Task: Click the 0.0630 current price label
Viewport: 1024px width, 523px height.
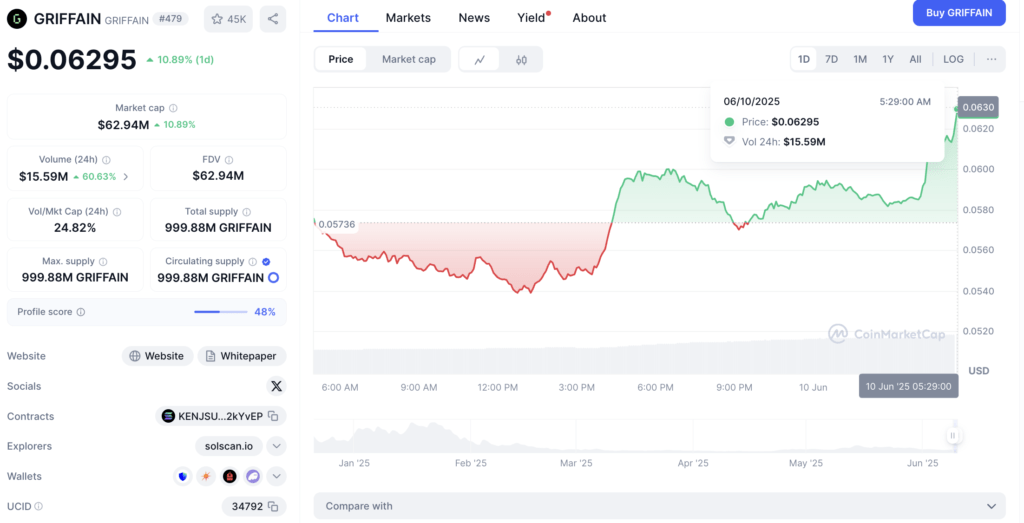Action: pyautogui.click(x=978, y=108)
